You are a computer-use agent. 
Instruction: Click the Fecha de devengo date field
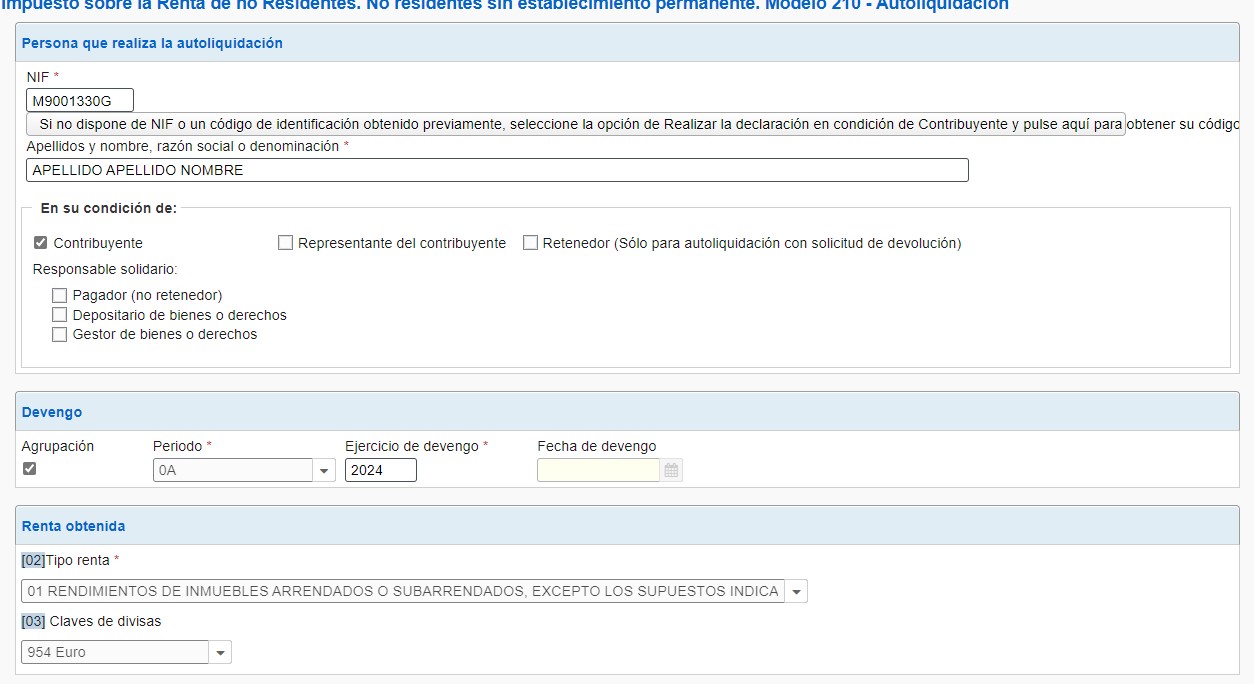point(598,470)
